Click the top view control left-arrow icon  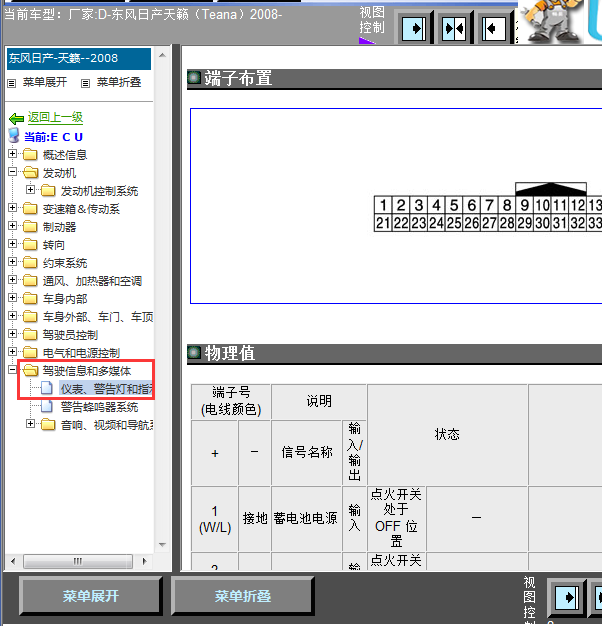click(493, 28)
